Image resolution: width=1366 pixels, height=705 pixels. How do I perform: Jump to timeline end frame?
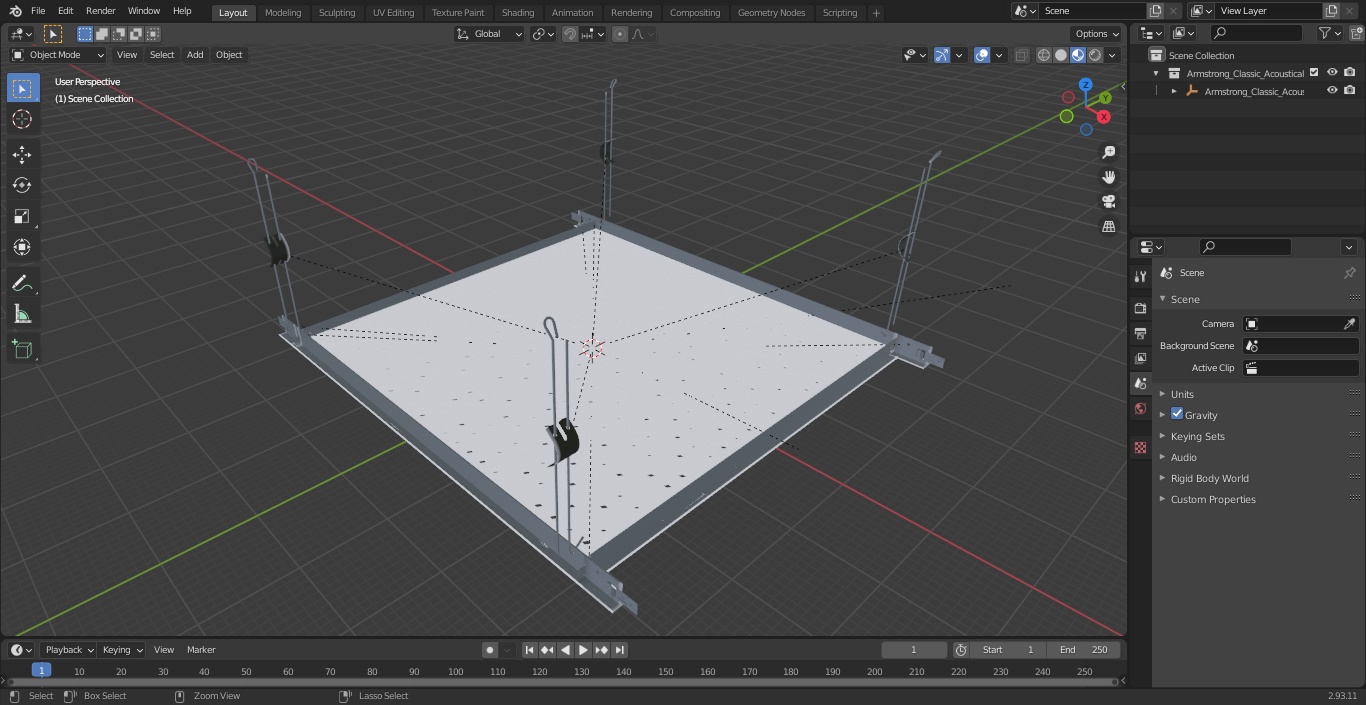pyautogui.click(x=619, y=650)
